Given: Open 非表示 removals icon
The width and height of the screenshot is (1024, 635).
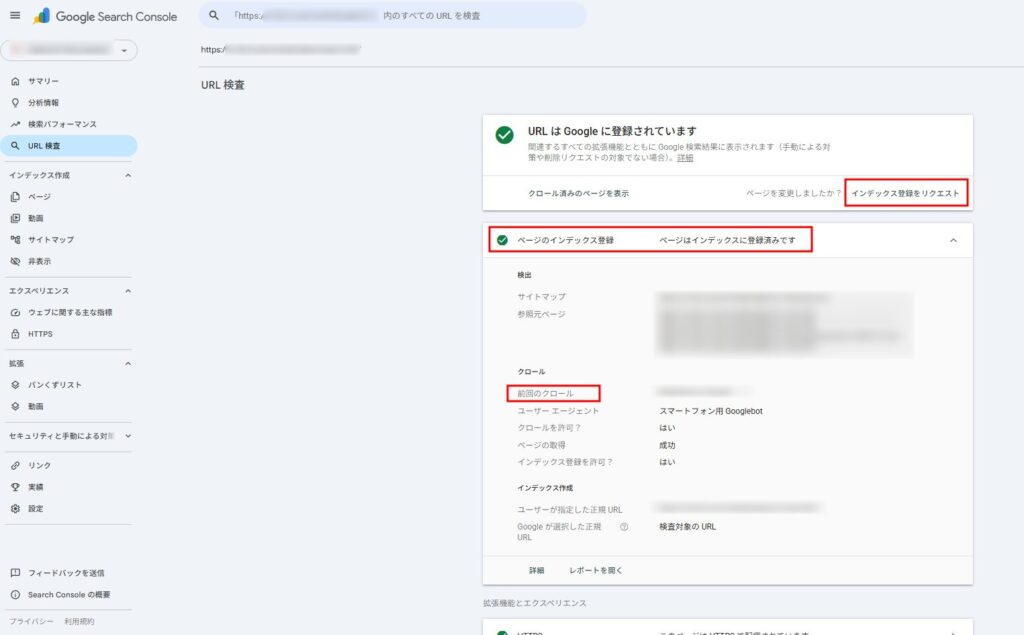Looking at the screenshot, I should coord(15,261).
